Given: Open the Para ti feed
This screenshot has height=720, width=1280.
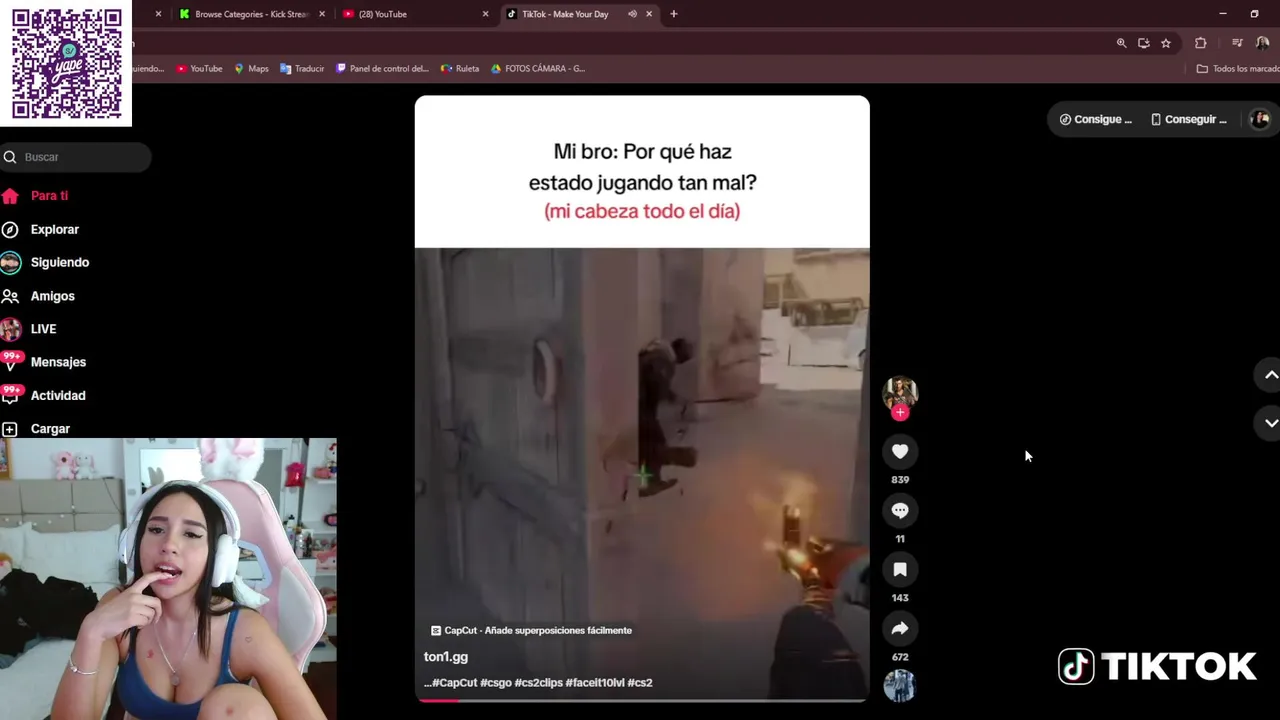Looking at the screenshot, I should 49,196.
